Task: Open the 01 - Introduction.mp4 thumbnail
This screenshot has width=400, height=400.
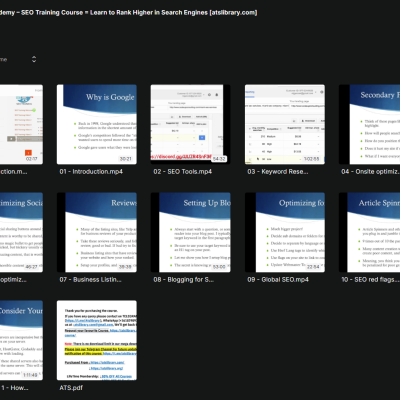Action: point(97,124)
